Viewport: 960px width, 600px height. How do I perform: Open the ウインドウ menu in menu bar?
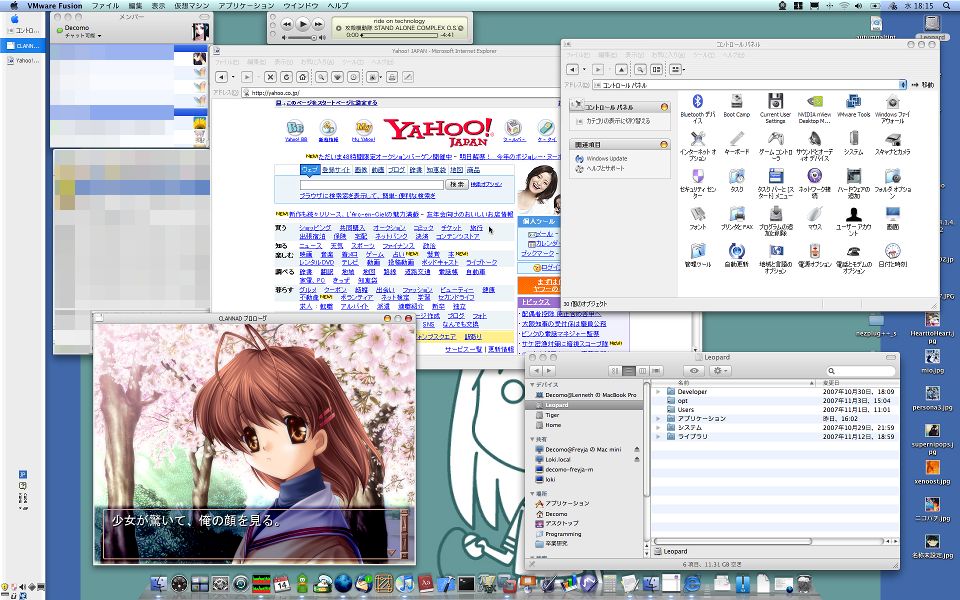click(301, 6)
